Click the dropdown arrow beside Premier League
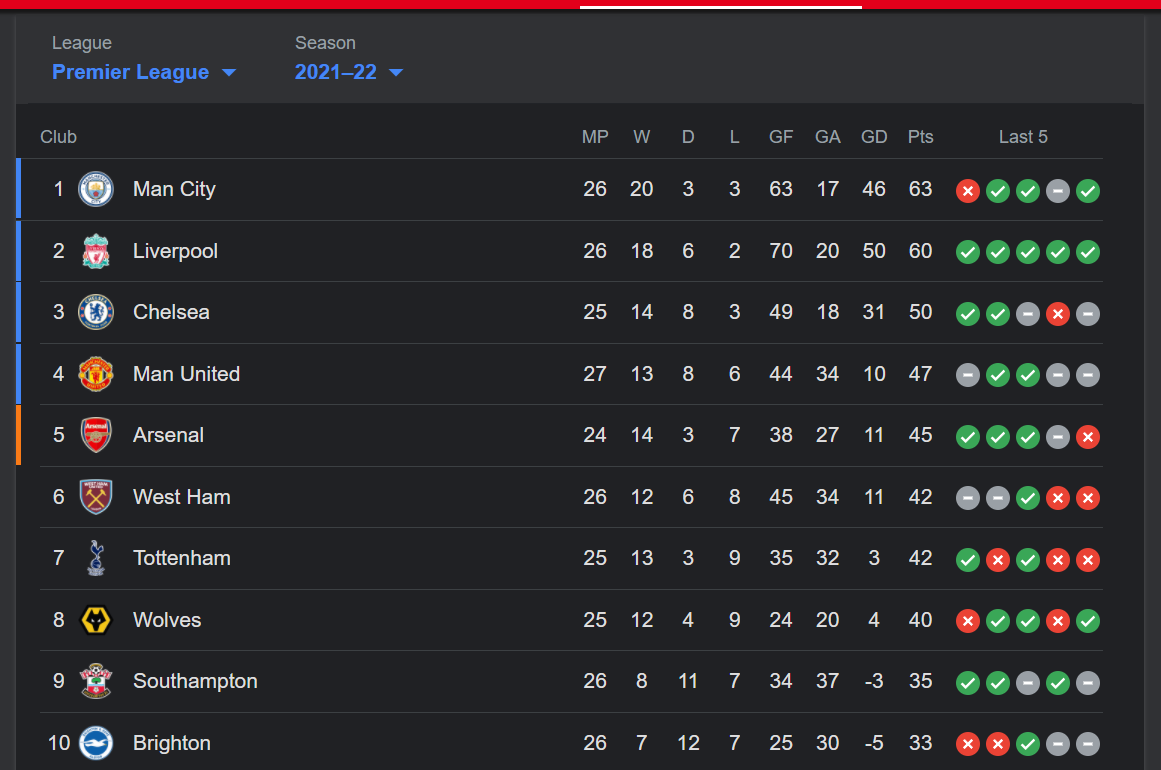1161x770 pixels. tap(229, 73)
